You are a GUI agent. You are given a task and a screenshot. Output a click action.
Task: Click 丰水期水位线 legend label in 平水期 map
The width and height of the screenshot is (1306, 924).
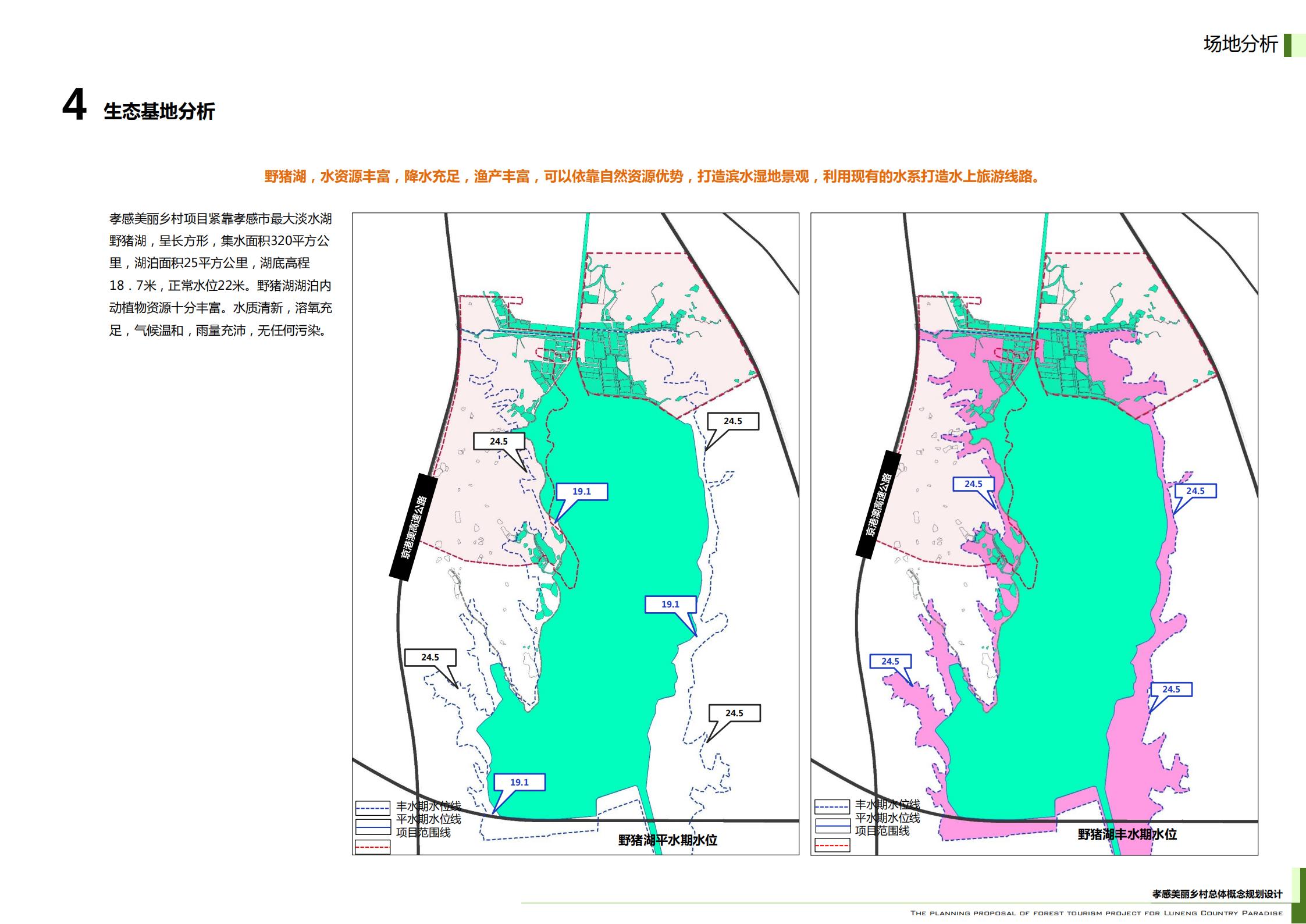(x=429, y=806)
